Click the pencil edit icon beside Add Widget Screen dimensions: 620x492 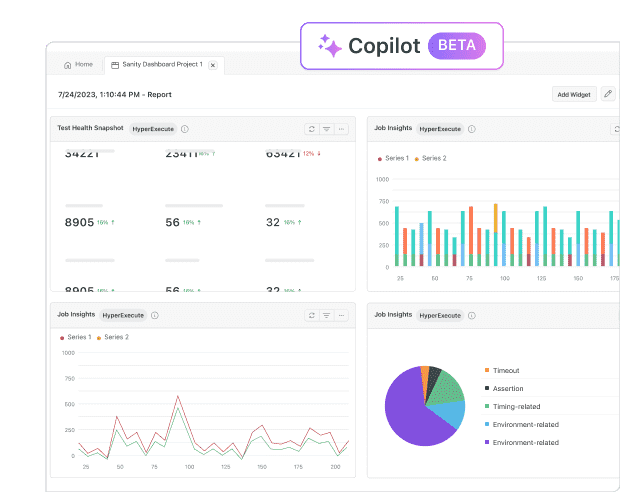(607, 94)
